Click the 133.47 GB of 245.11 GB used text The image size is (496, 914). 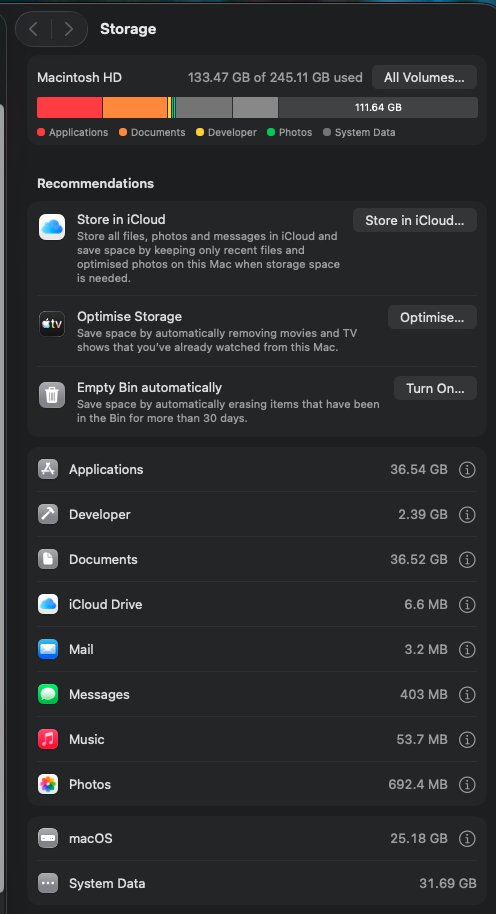pyautogui.click(x=275, y=78)
